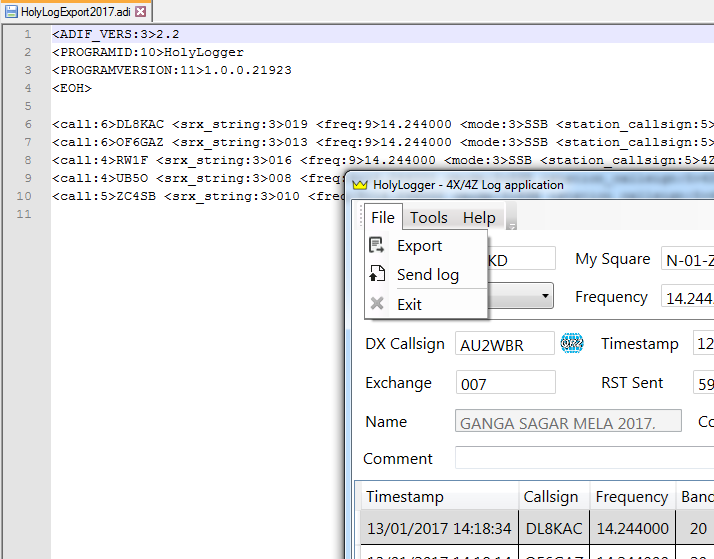
Task: Click the empty Comment input field
Action: pos(584,458)
